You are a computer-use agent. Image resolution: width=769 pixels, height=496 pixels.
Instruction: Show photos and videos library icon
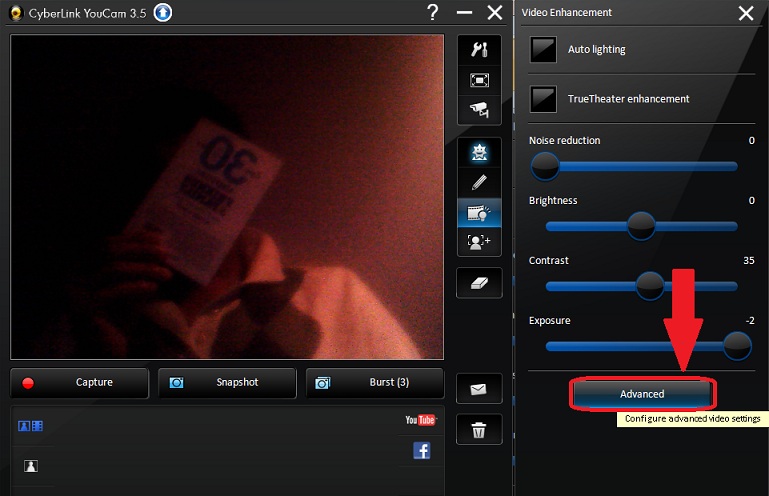pyautogui.click(x=30, y=426)
